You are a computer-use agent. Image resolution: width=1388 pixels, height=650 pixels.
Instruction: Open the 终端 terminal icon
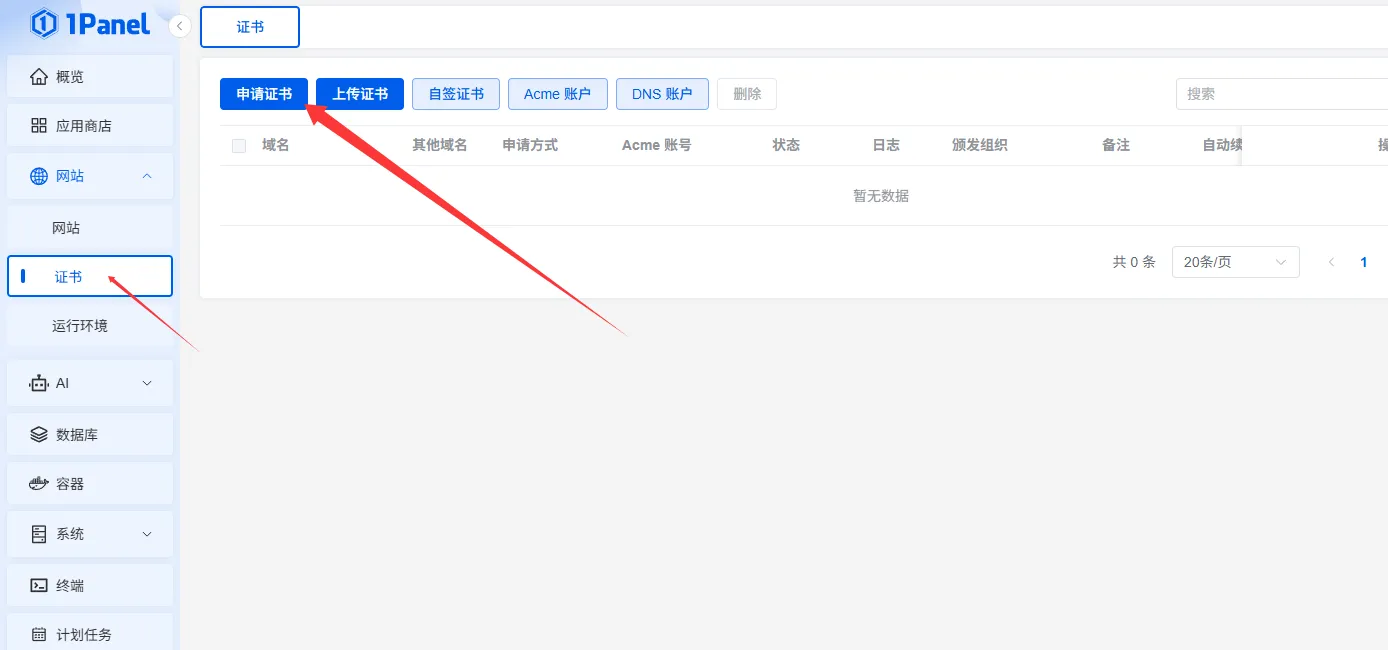[x=39, y=585]
